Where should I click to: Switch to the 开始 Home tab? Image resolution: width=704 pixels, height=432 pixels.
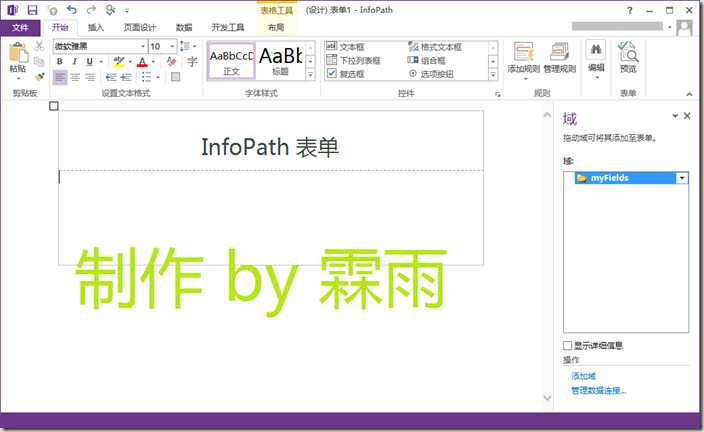coord(60,27)
